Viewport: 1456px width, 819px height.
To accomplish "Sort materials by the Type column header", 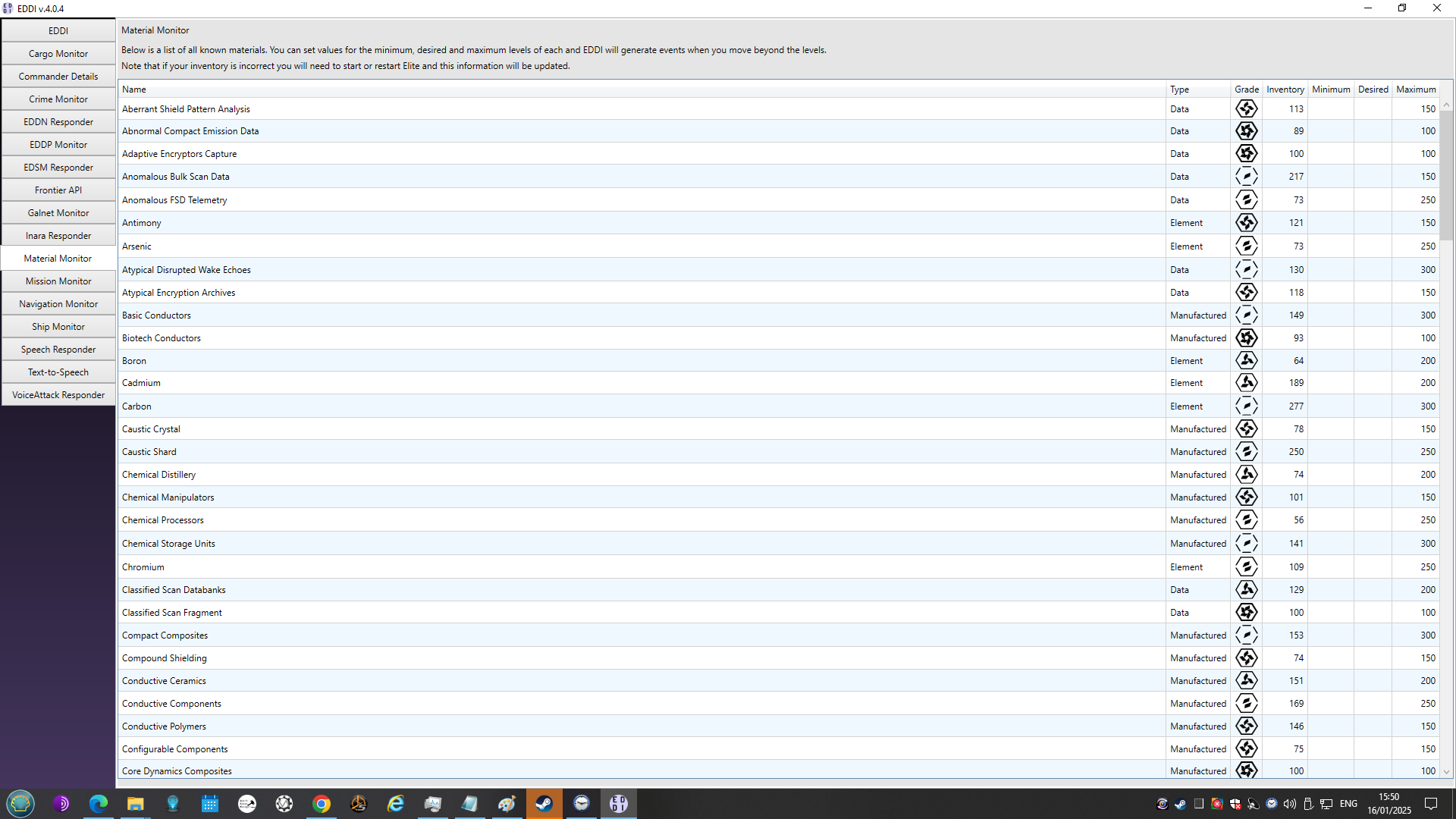I will pyautogui.click(x=1198, y=89).
